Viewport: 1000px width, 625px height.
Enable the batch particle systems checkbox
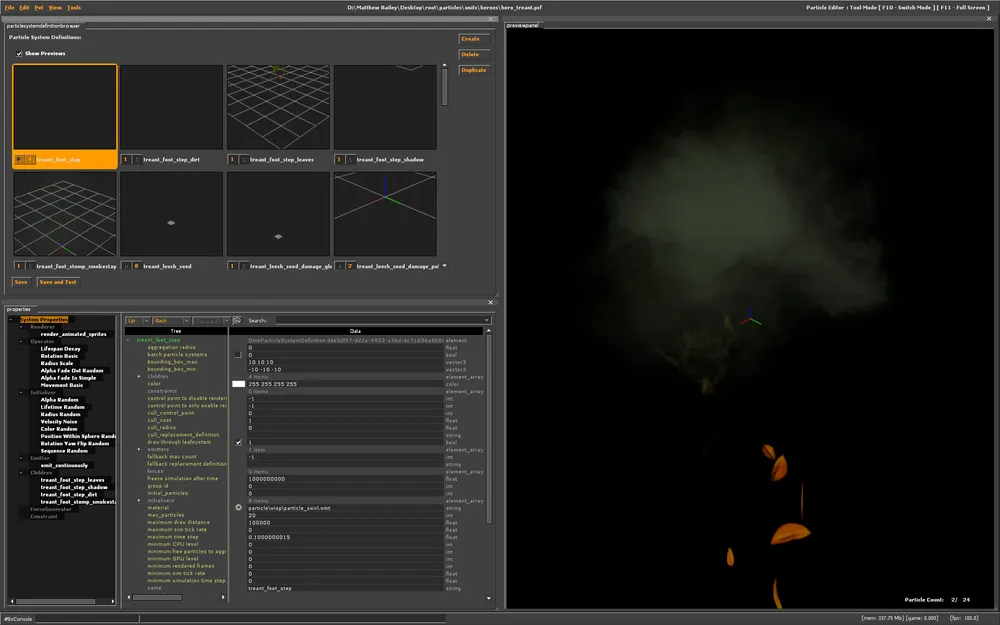pyautogui.click(x=238, y=354)
